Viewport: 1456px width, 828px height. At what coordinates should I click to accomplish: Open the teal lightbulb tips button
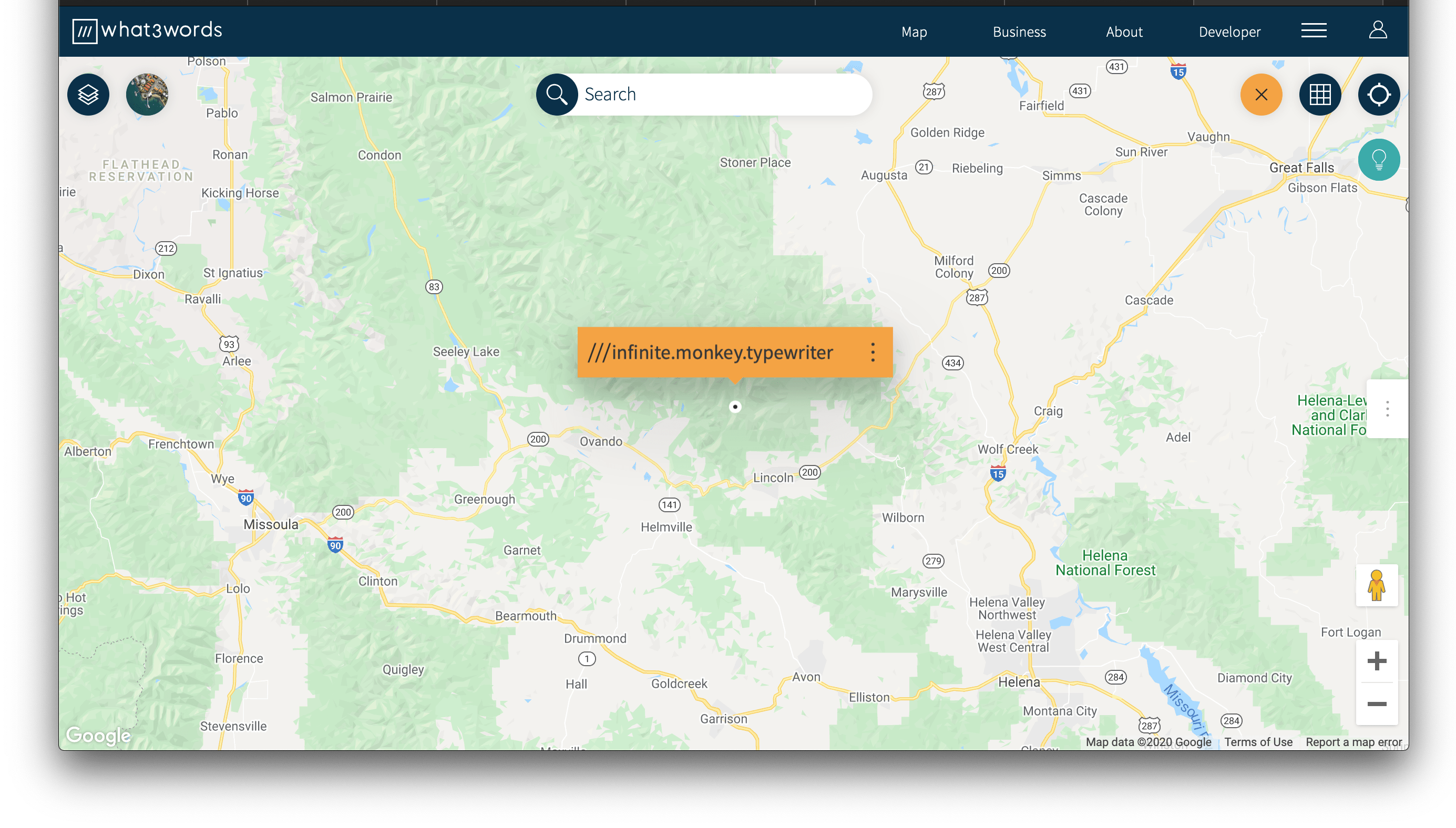(1379, 160)
